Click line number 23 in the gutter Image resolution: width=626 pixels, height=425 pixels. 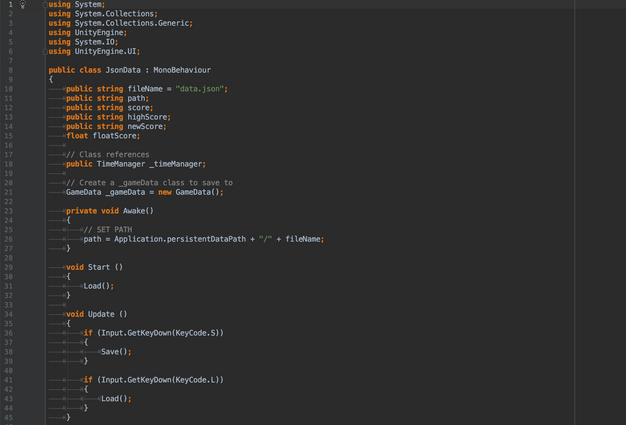click(8, 211)
